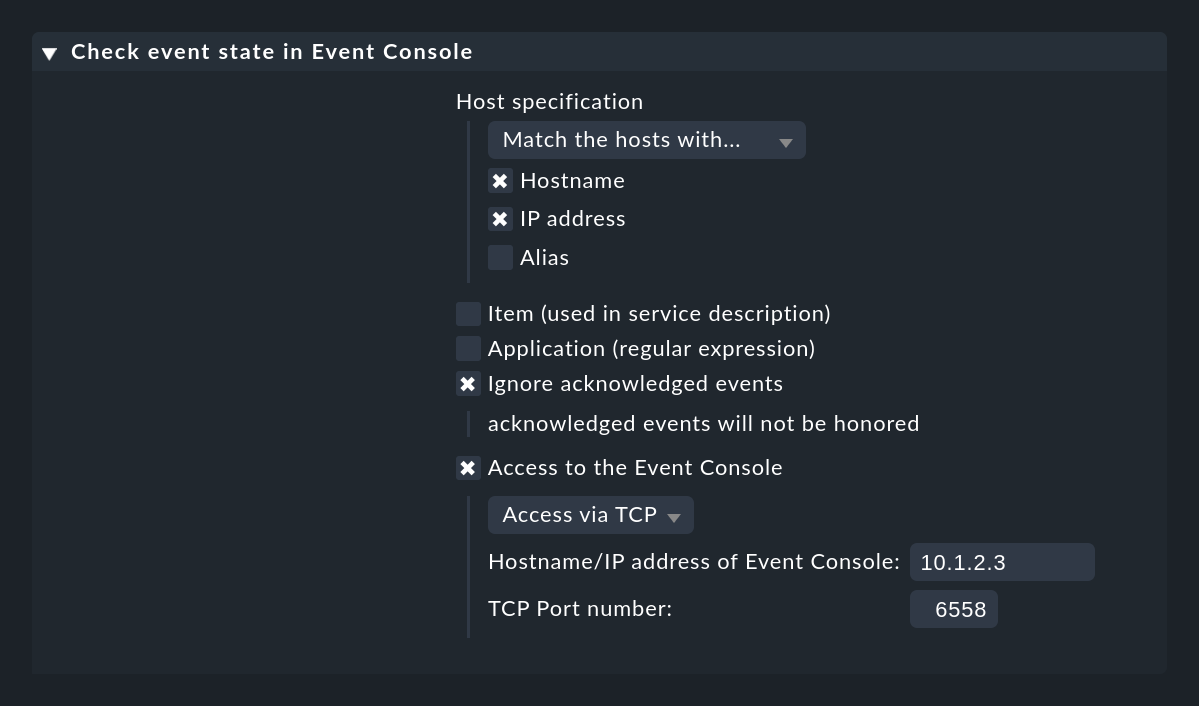This screenshot has height=706, width=1199.
Task: Click the disclosure triangle next to the section title
Action: pyautogui.click(x=49, y=52)
